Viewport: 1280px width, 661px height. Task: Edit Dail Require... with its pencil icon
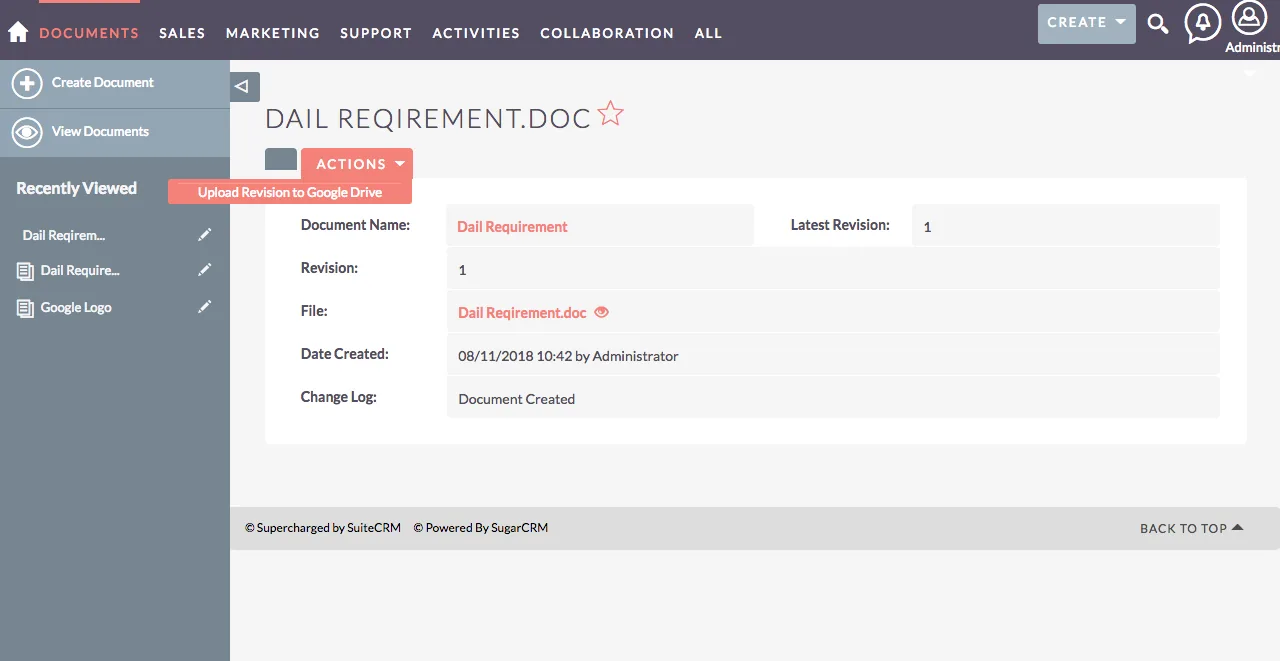tap(205, 270)
